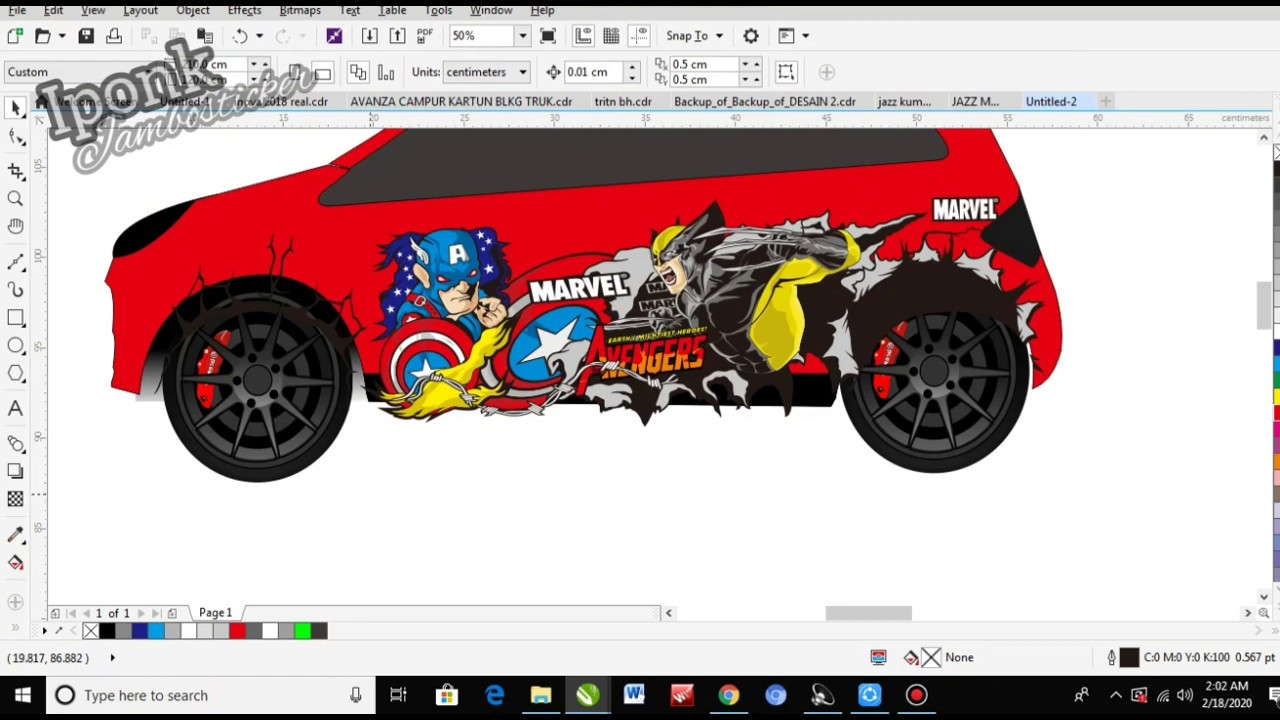
Task: Switch to the tritn bh.cdr tab
Action: tap(623, 101)
